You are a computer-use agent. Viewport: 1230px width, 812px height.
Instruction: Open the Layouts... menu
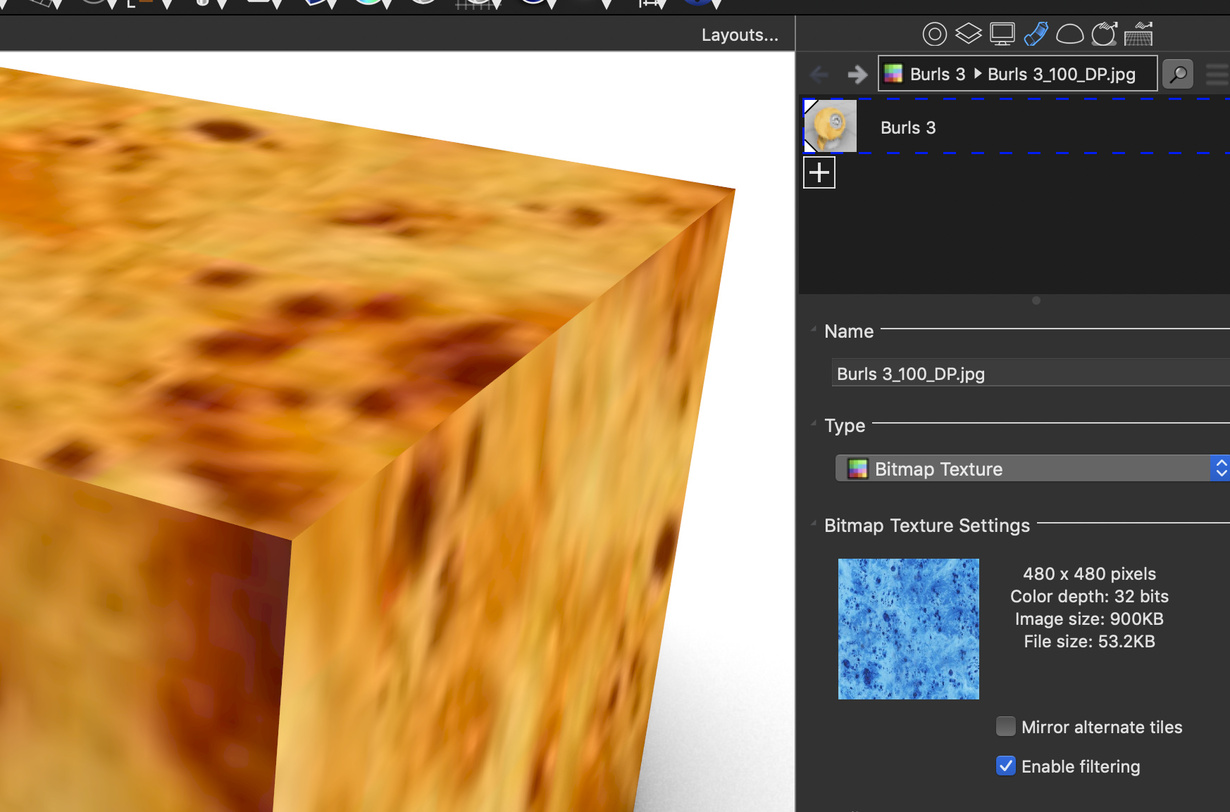(740, 35)
